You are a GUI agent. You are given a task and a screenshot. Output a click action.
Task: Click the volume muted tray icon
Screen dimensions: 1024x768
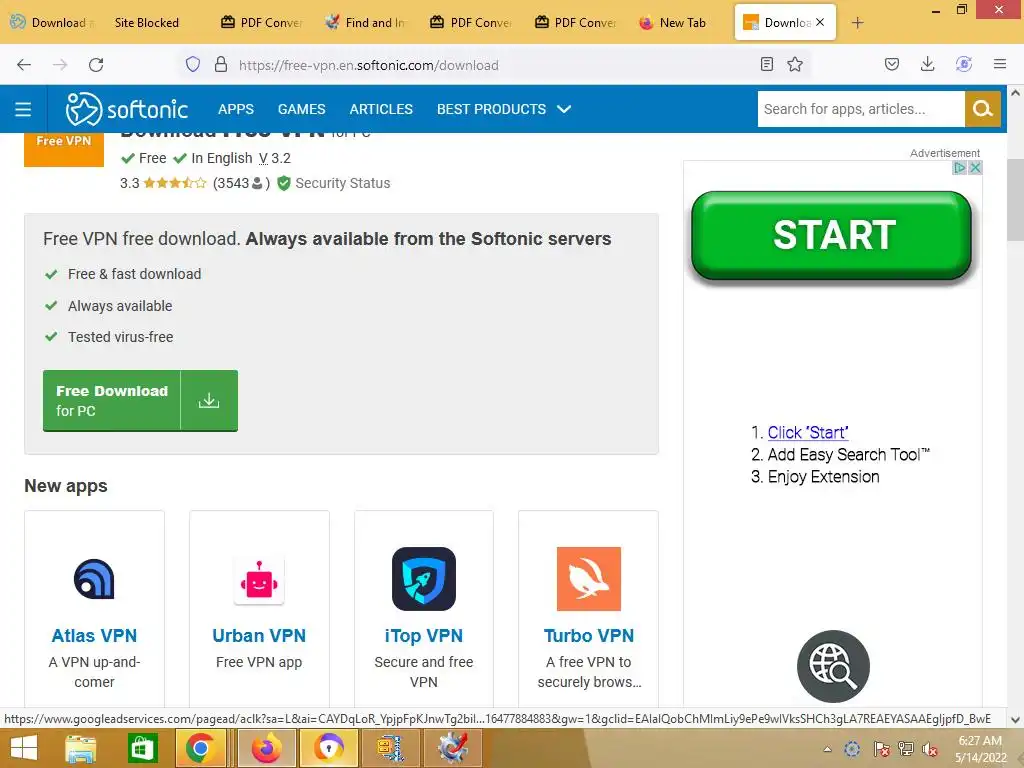[930, 749]
